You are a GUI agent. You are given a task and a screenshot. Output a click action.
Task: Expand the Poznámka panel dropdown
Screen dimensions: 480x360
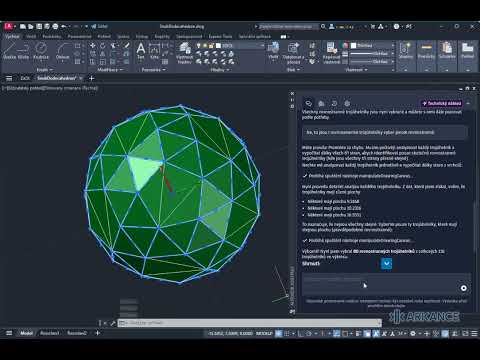click(154, 70)
